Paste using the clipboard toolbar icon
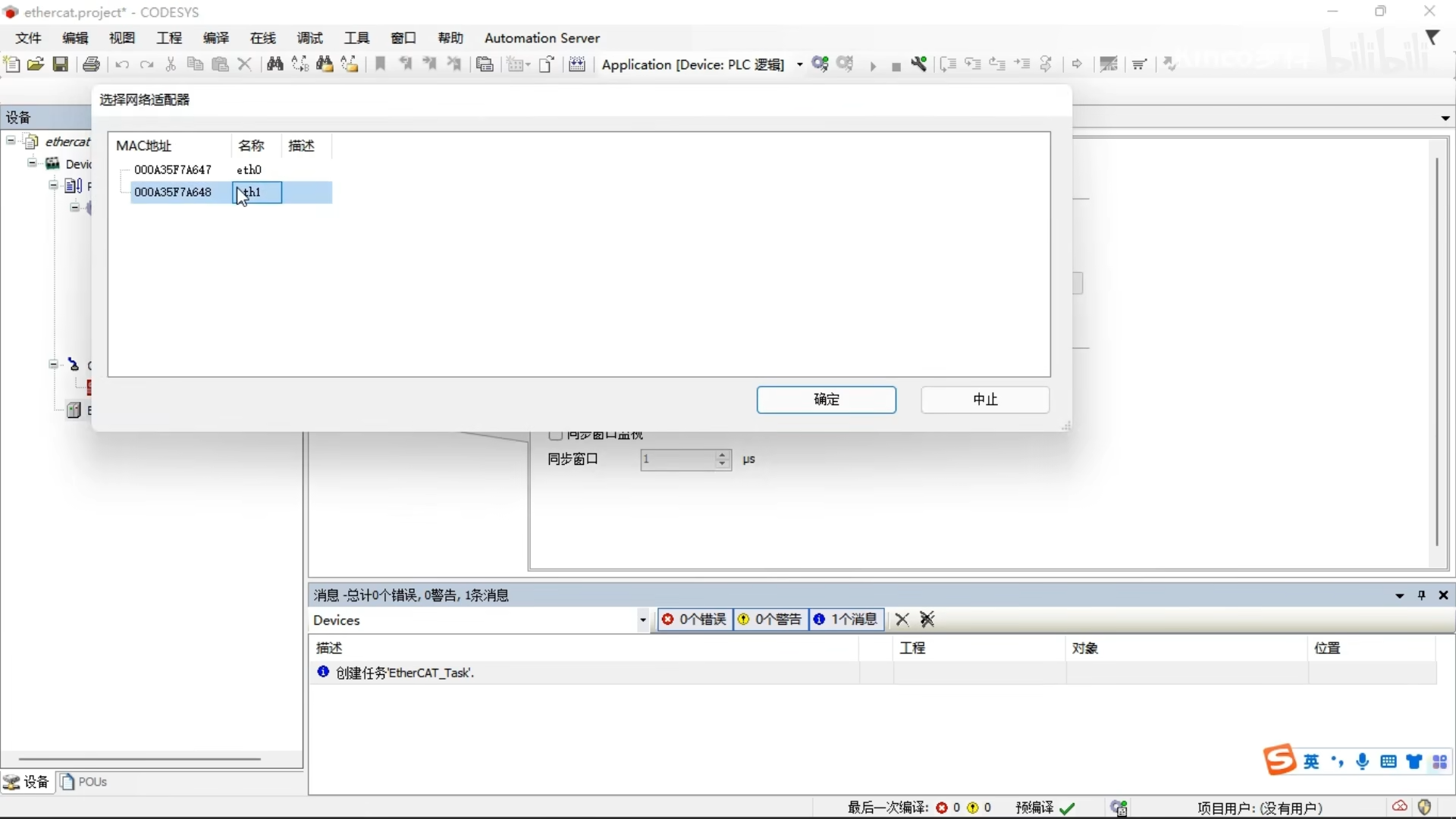 [220, 64]
